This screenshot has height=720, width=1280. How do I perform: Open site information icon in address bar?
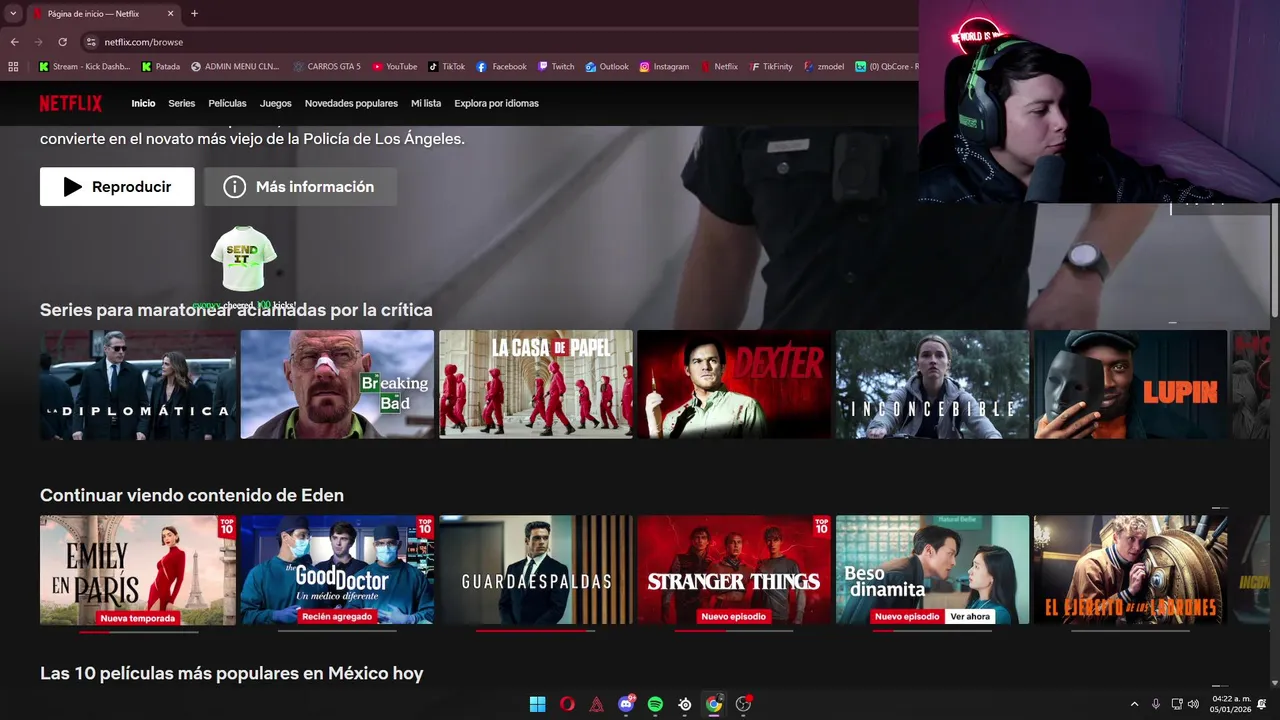click(90, 42)
